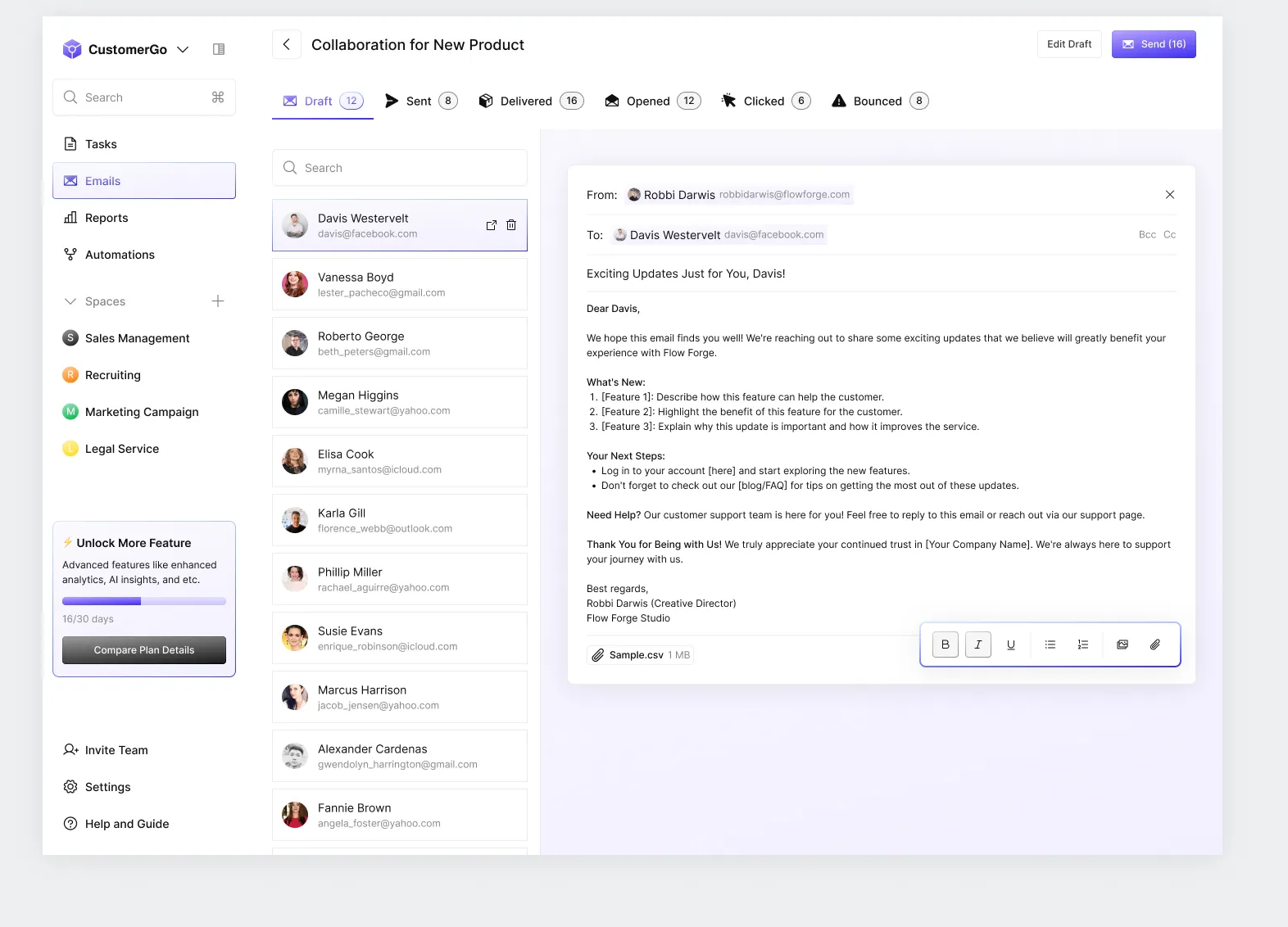Switch to the Opened tab

[x=652, y=102]
